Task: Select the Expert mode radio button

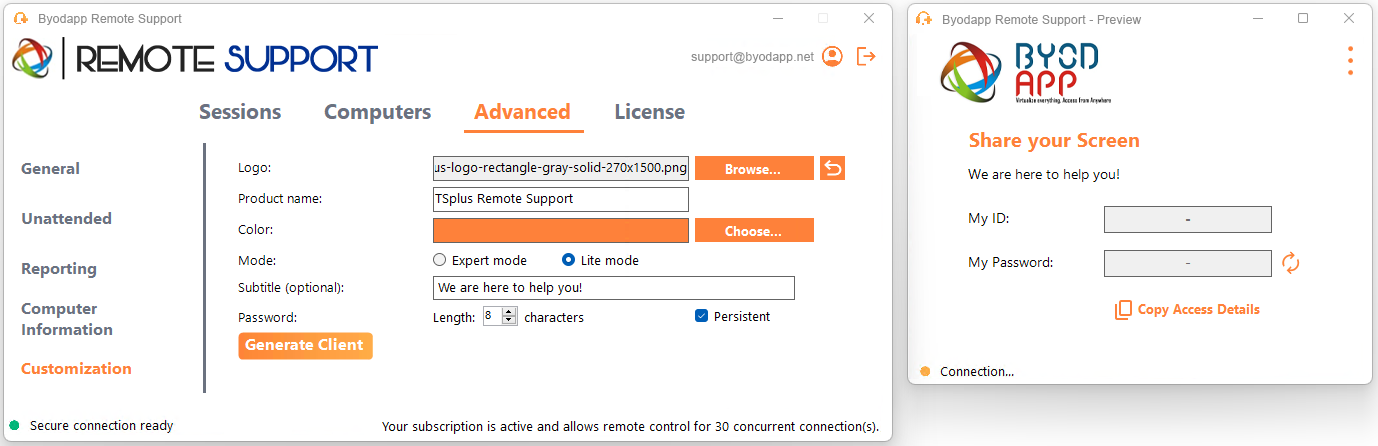Action: pos(439,260)
